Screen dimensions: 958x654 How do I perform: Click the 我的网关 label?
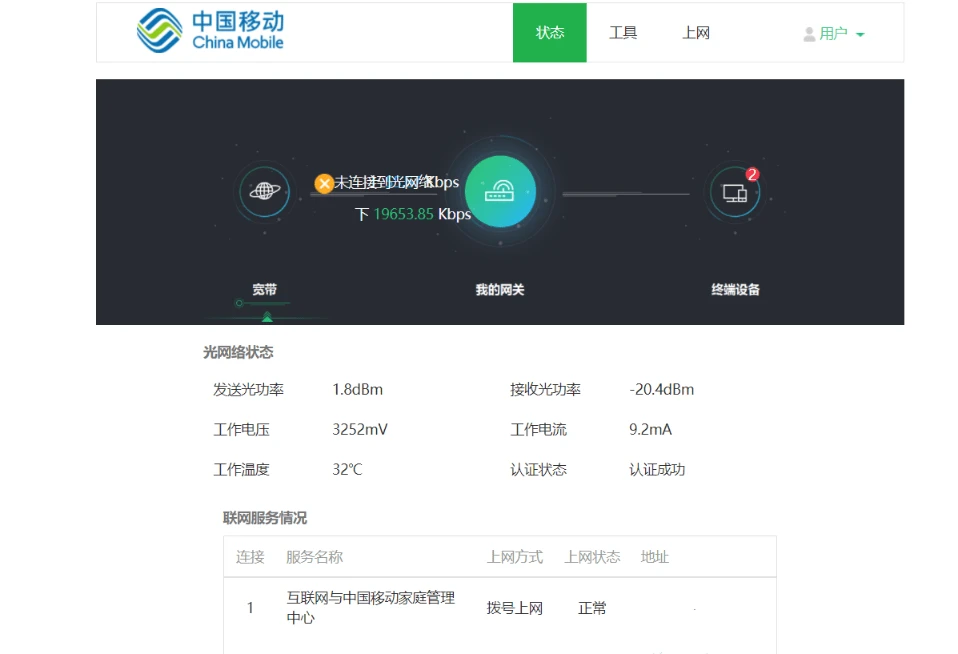click(x=500, y=290)
